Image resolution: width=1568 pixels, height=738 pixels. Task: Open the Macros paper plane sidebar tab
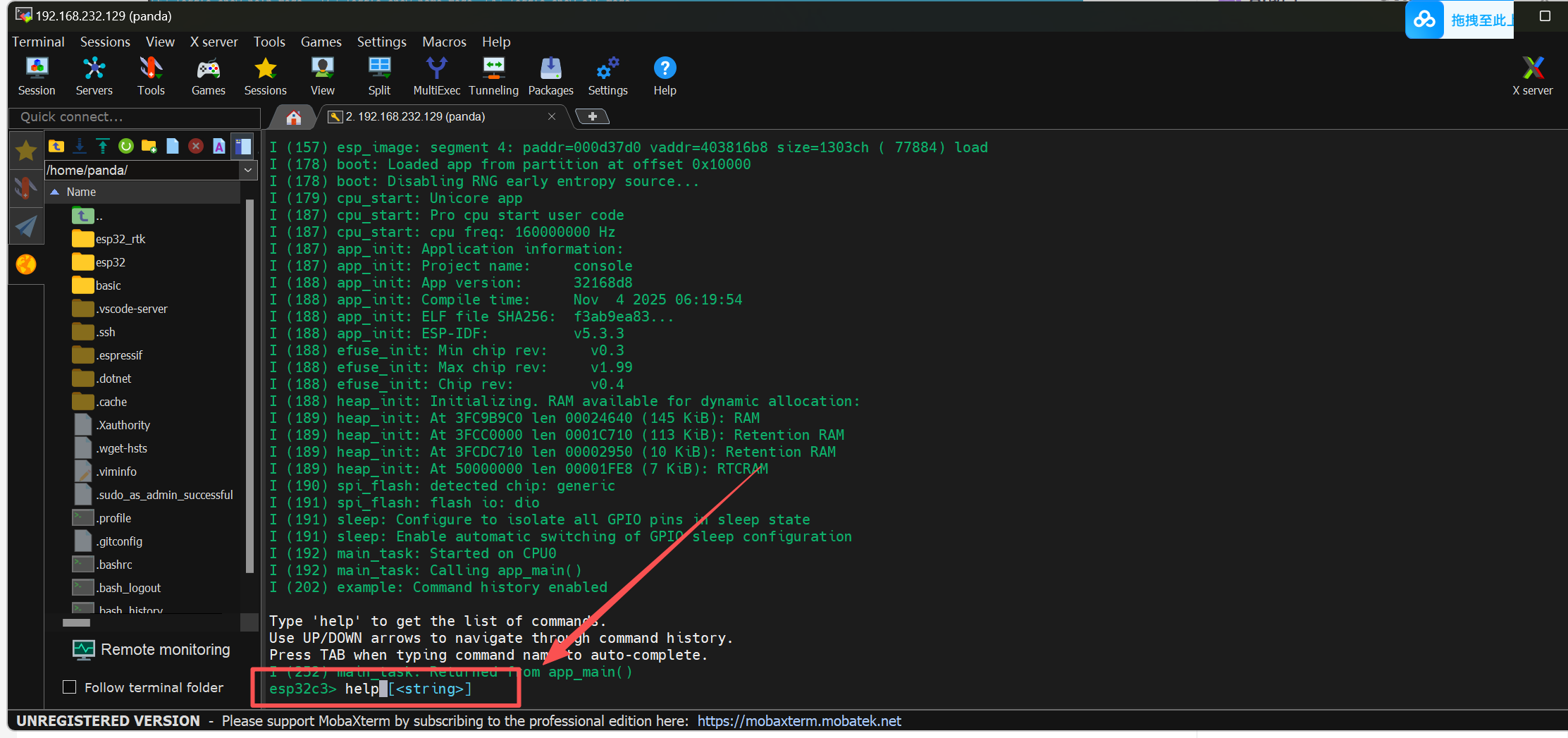[26, 226]
